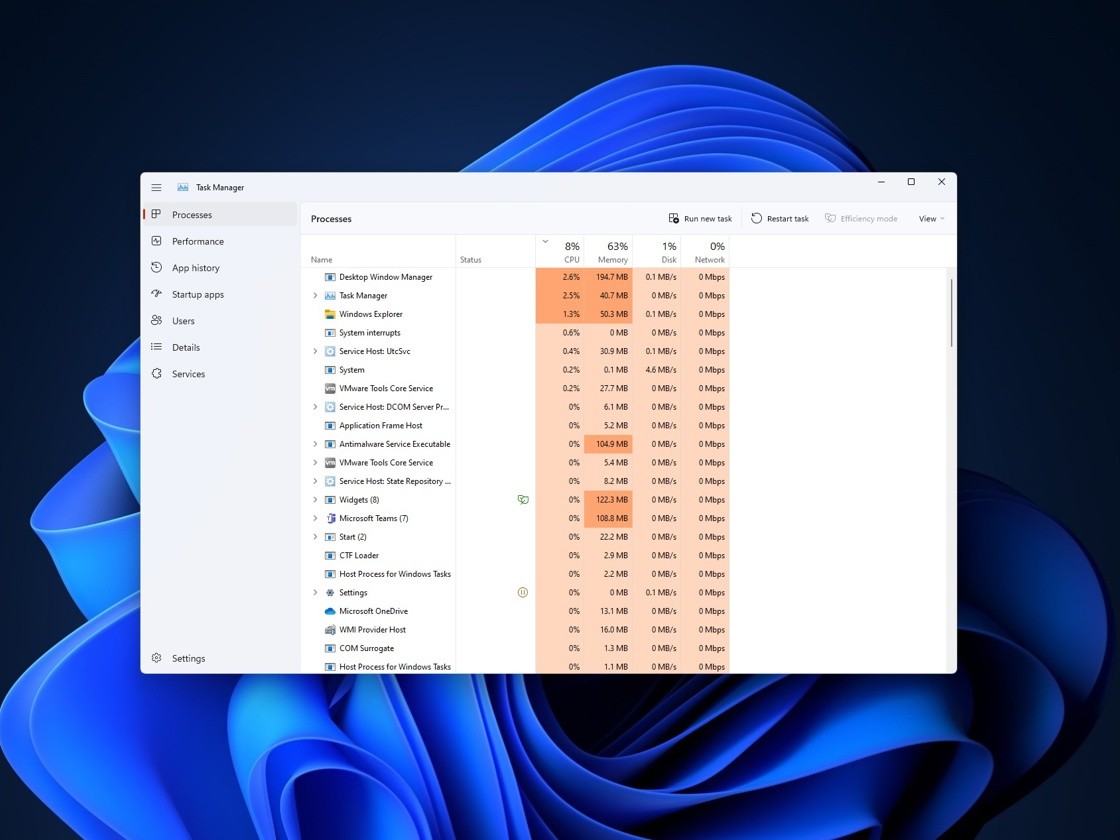The image size is (1120, 840).
Task: Click the vertical scrollbar of process list
Action: (x=951, y=312)
